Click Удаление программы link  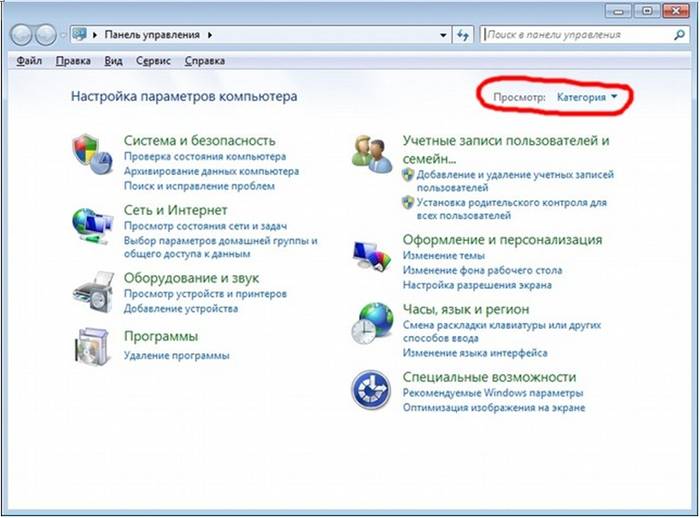[176, 355]
